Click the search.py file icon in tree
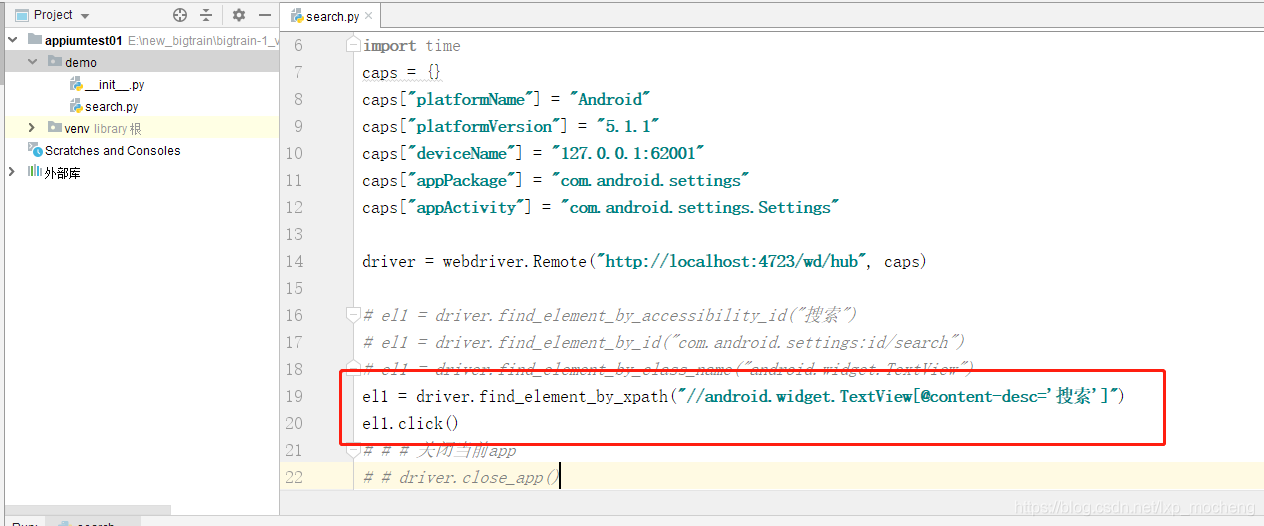This screenshot has height=526, width=1264. coord(76,106)
